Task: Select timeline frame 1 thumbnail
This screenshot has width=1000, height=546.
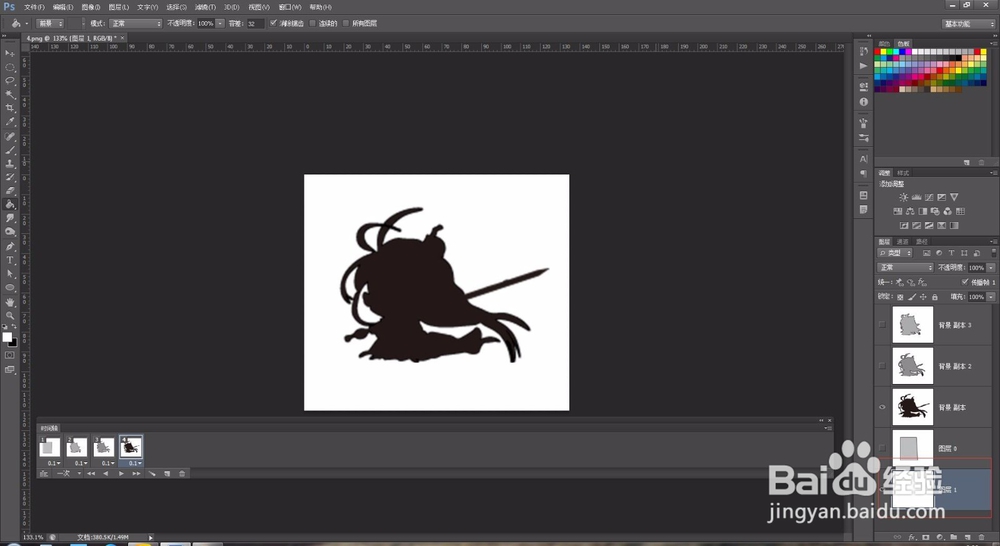Action: point(50,446)
